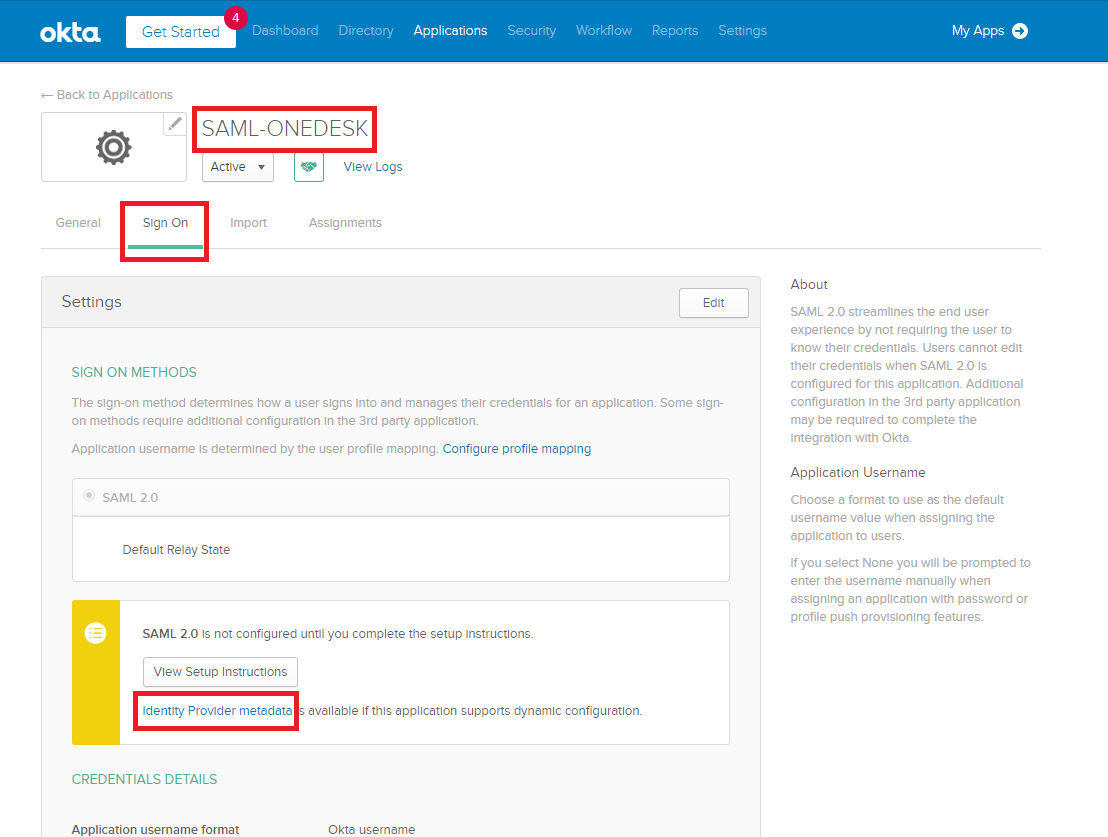
Task: Click the SAML-ONEDESK application title
Action: 285,128
